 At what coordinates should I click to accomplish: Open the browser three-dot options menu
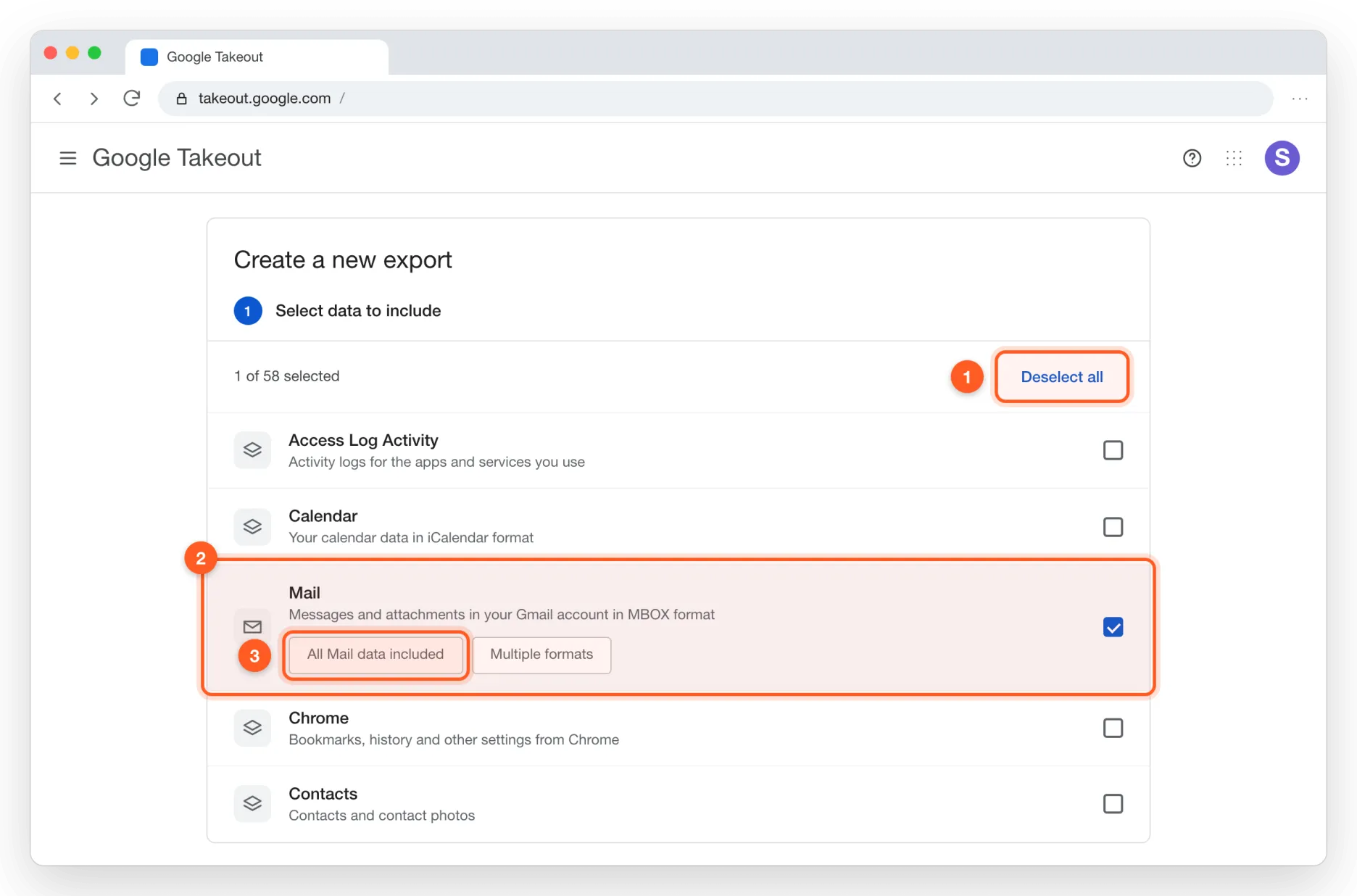click(1300, 99)
